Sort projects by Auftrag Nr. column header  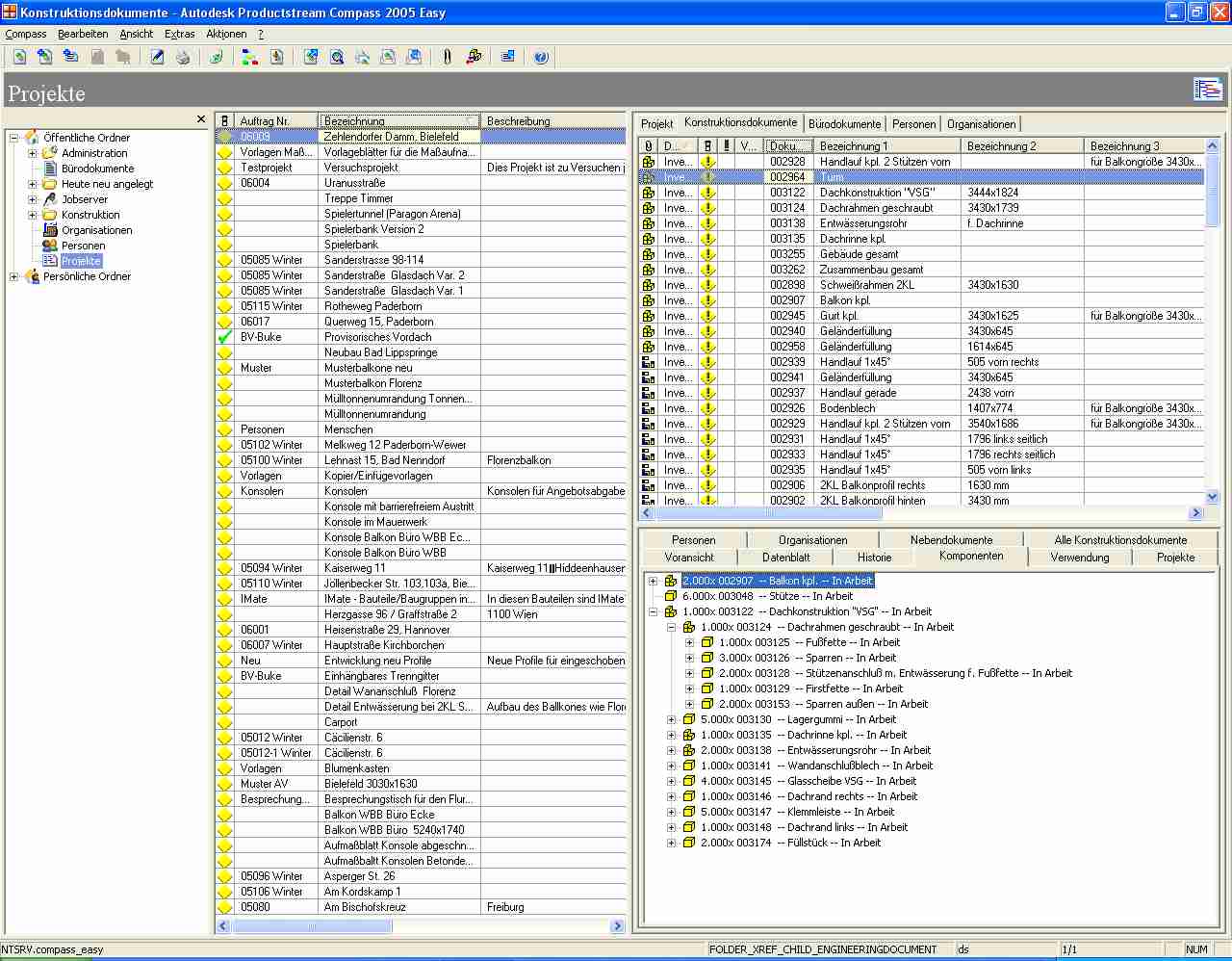(x=276, y=120)
